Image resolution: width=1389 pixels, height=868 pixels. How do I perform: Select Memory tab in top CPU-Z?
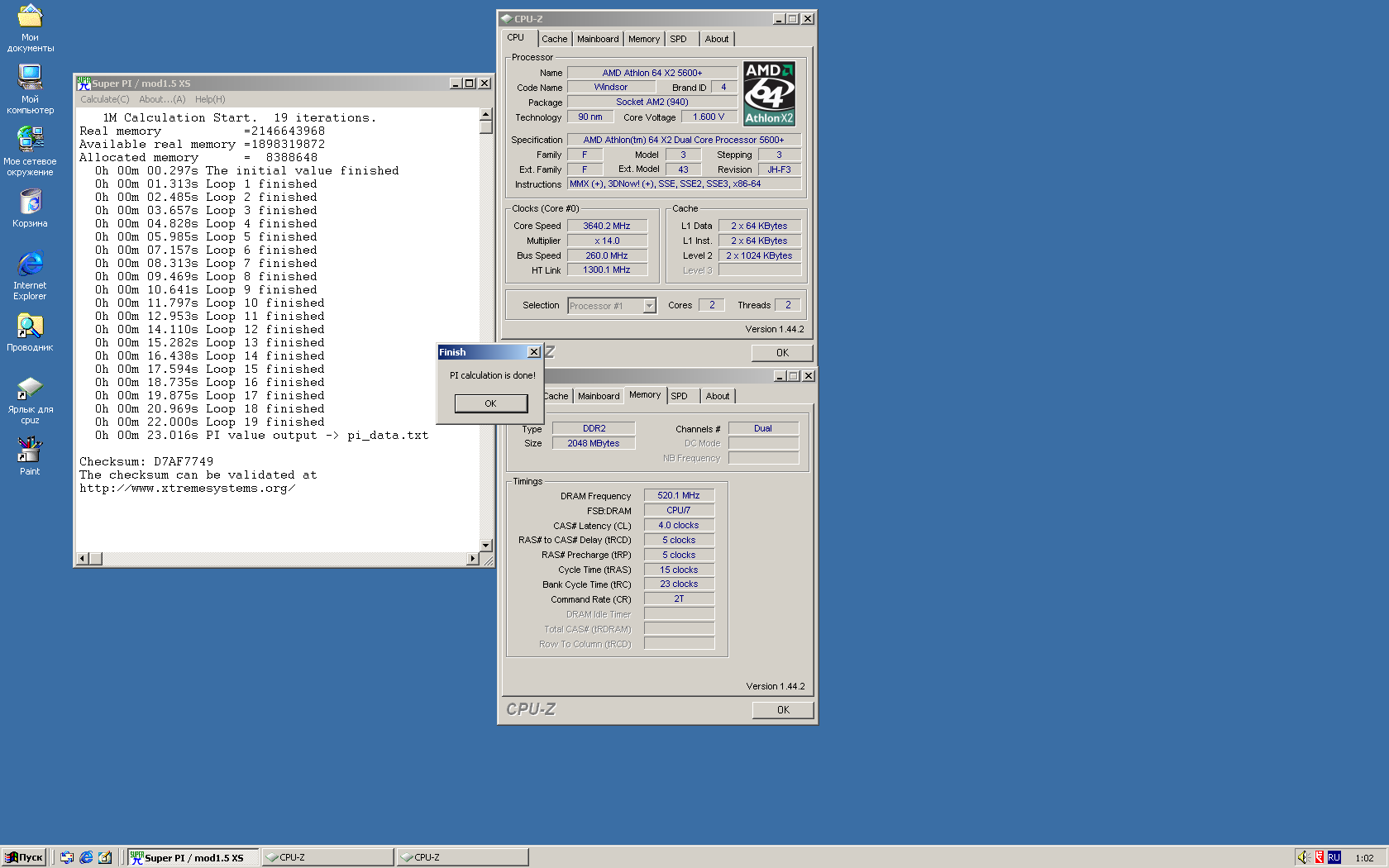tap(644, 39)
